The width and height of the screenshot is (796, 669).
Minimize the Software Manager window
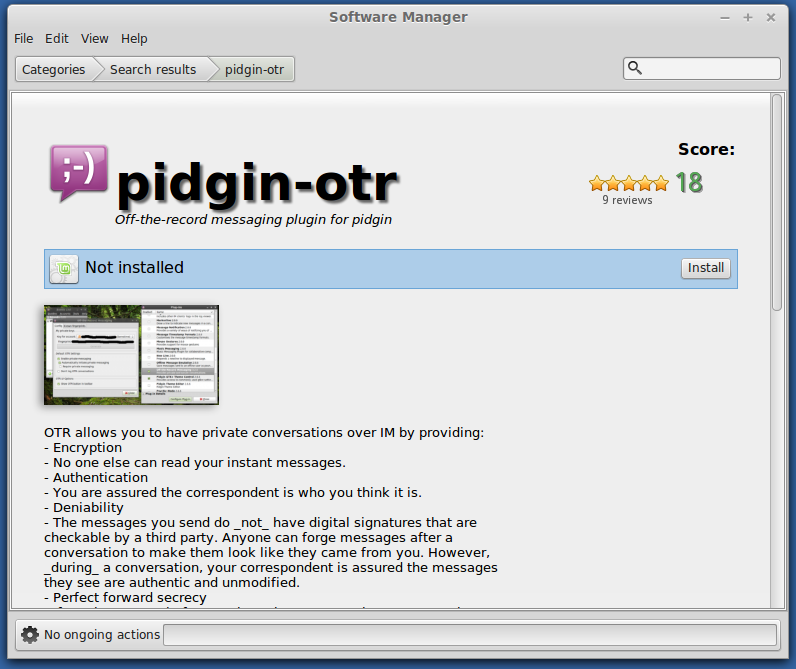click(x=725, y=18)
